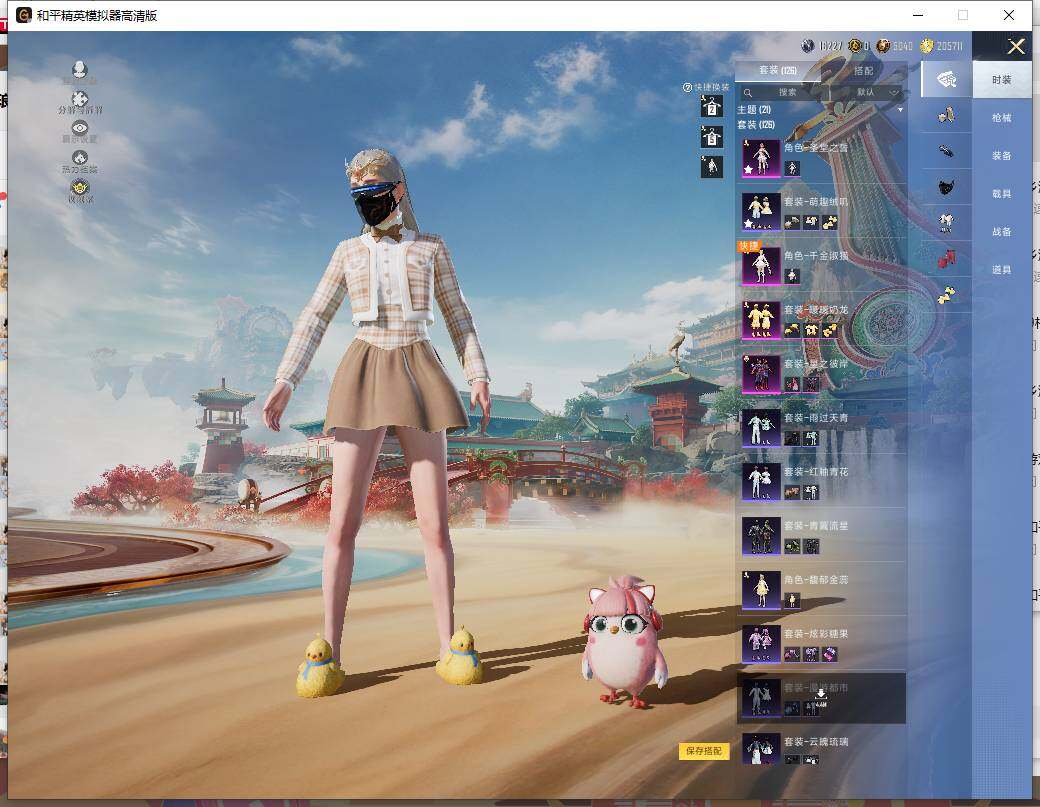The image size is (1040, 807).
Task: Click the 快捷换装 help question mark
Action: (x=687, y=88)
